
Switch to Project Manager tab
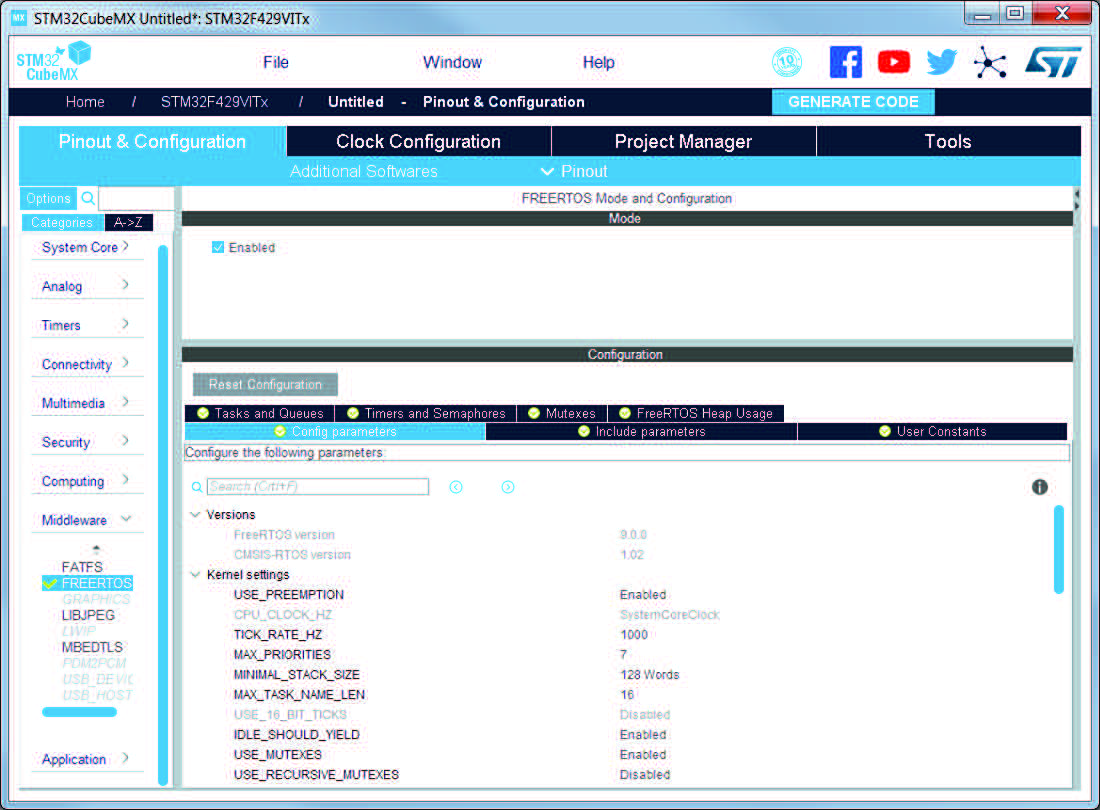pos(683,142)
